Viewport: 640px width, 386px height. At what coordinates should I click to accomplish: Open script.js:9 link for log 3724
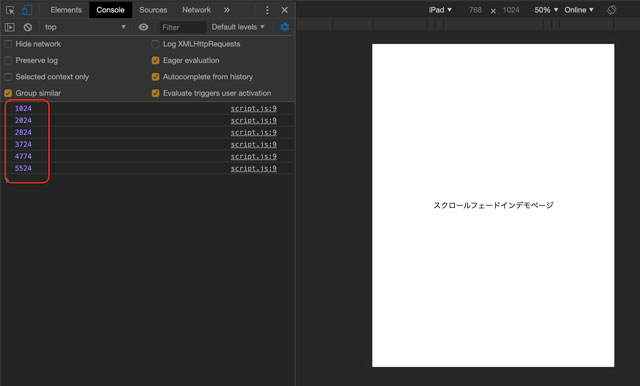(x=253, y=144)
